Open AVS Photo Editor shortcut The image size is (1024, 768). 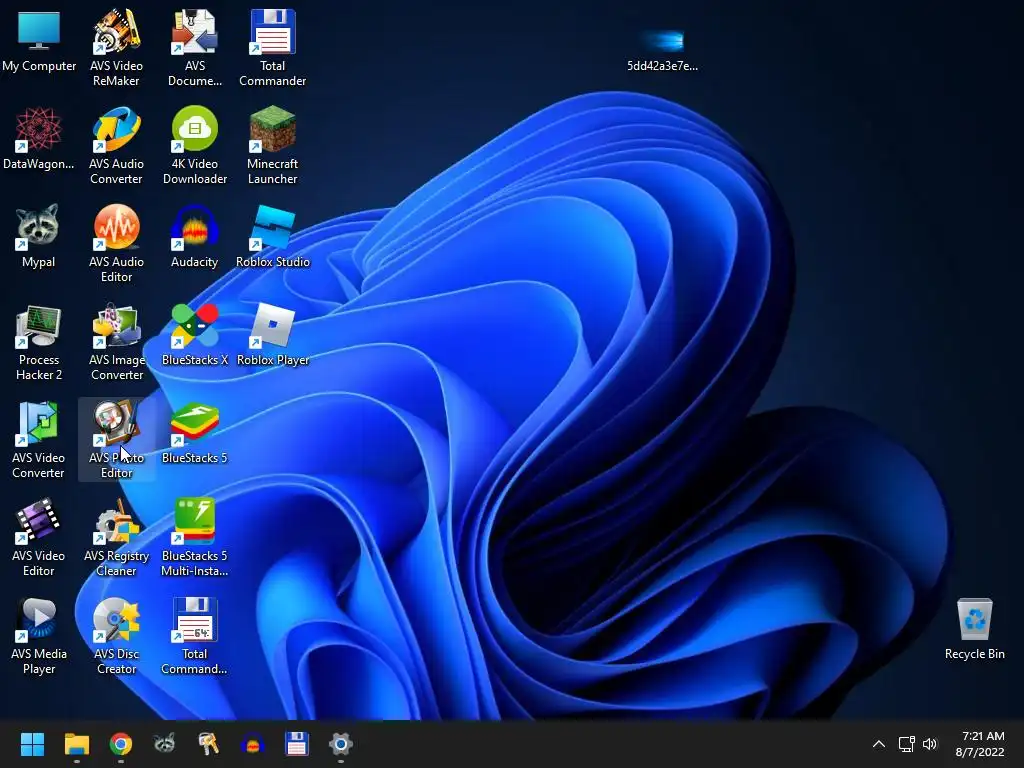click(116, 440)
